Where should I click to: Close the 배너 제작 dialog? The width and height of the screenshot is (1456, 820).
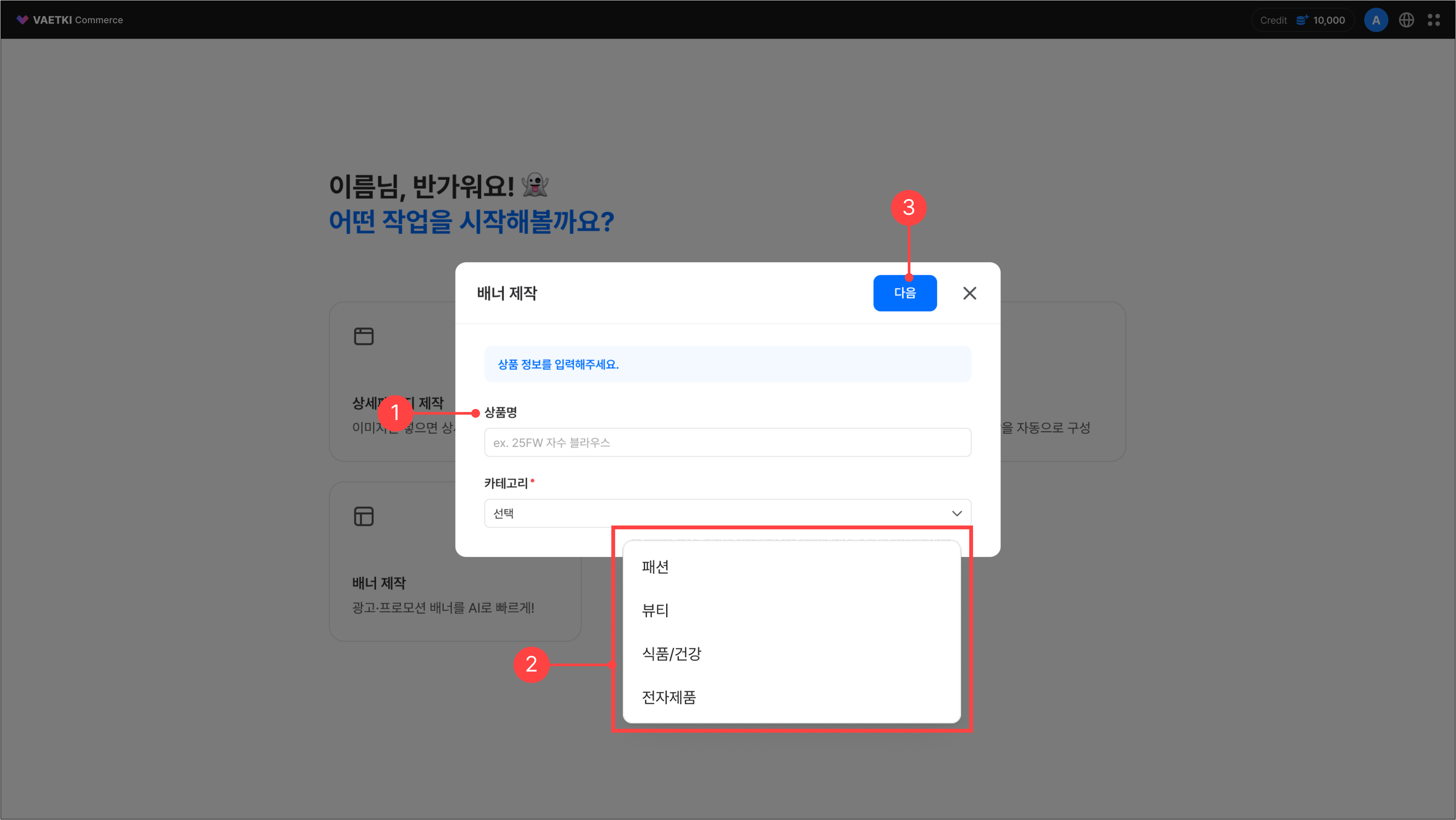(969, 293)
